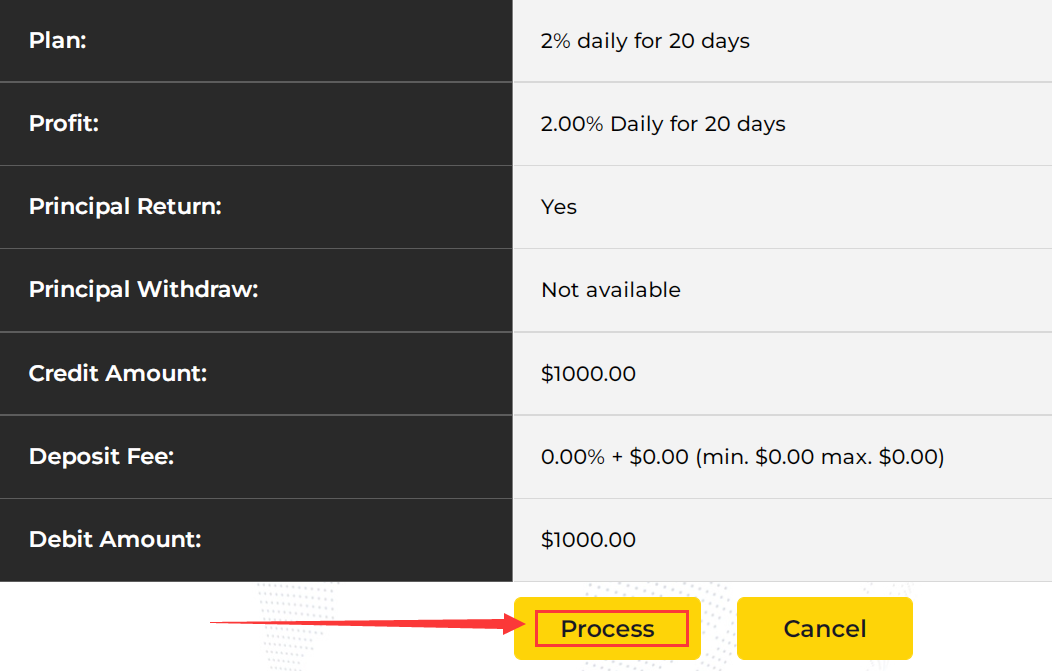The image size is (1052, 671).
Task: Click the 'Yes' principal return value
Action: click(x=559, y=207)
